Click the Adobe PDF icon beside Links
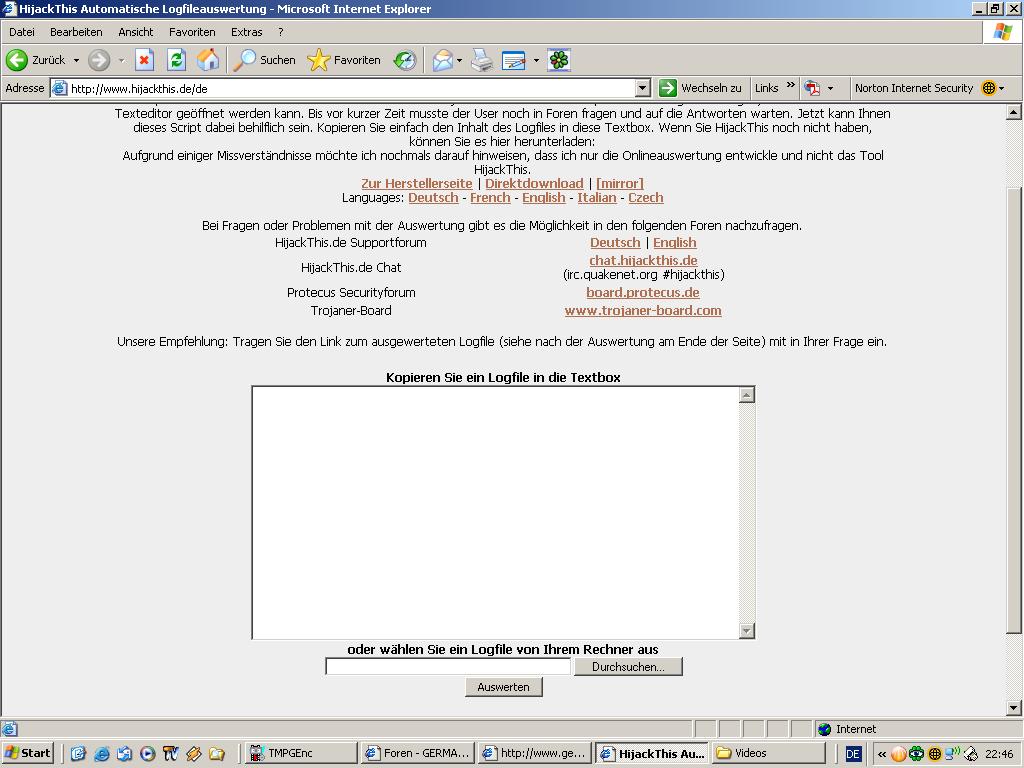The image size is (1024, 768). [x=812, y=88]
